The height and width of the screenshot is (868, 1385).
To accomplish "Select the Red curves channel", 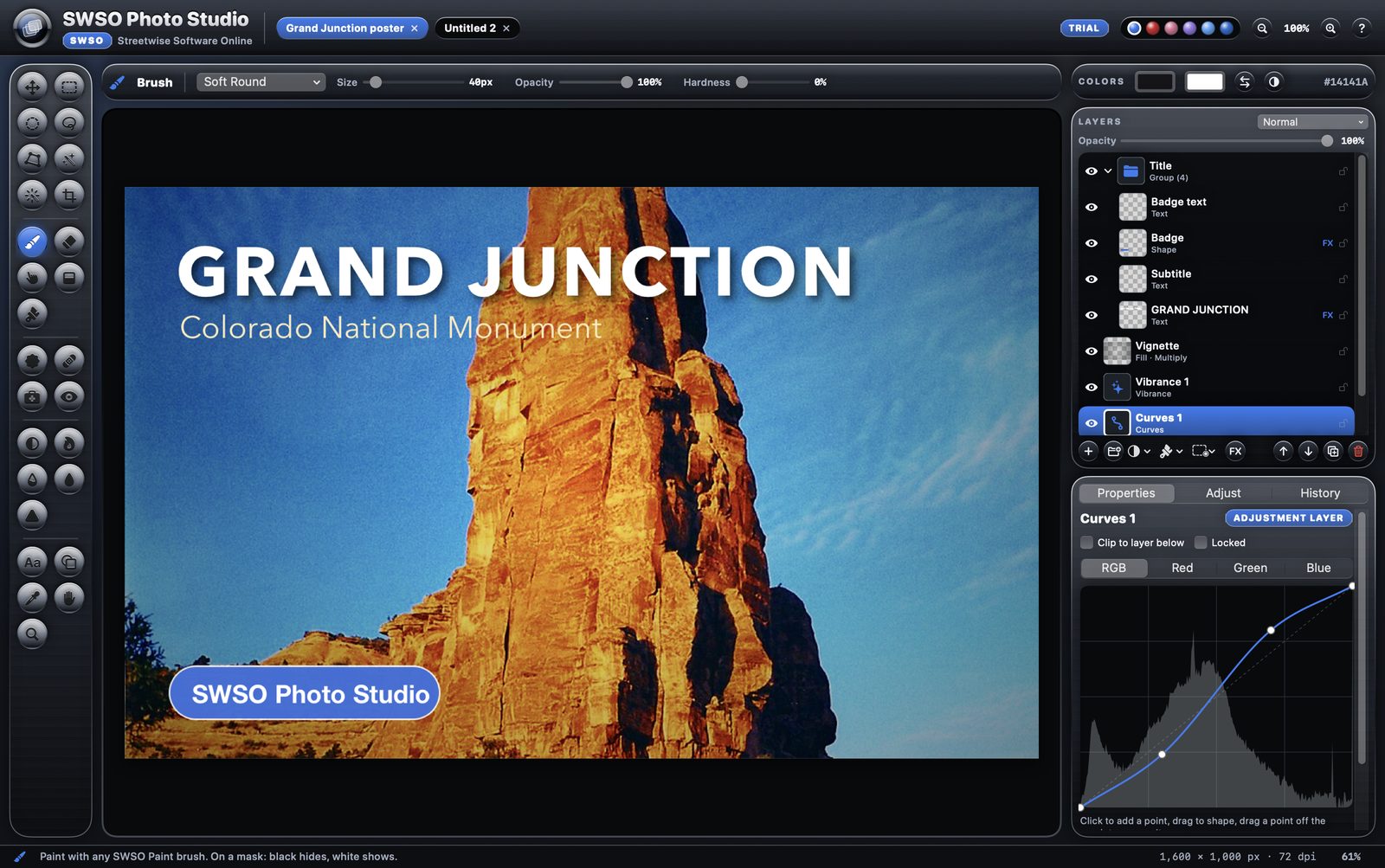I will point(1182,568).
